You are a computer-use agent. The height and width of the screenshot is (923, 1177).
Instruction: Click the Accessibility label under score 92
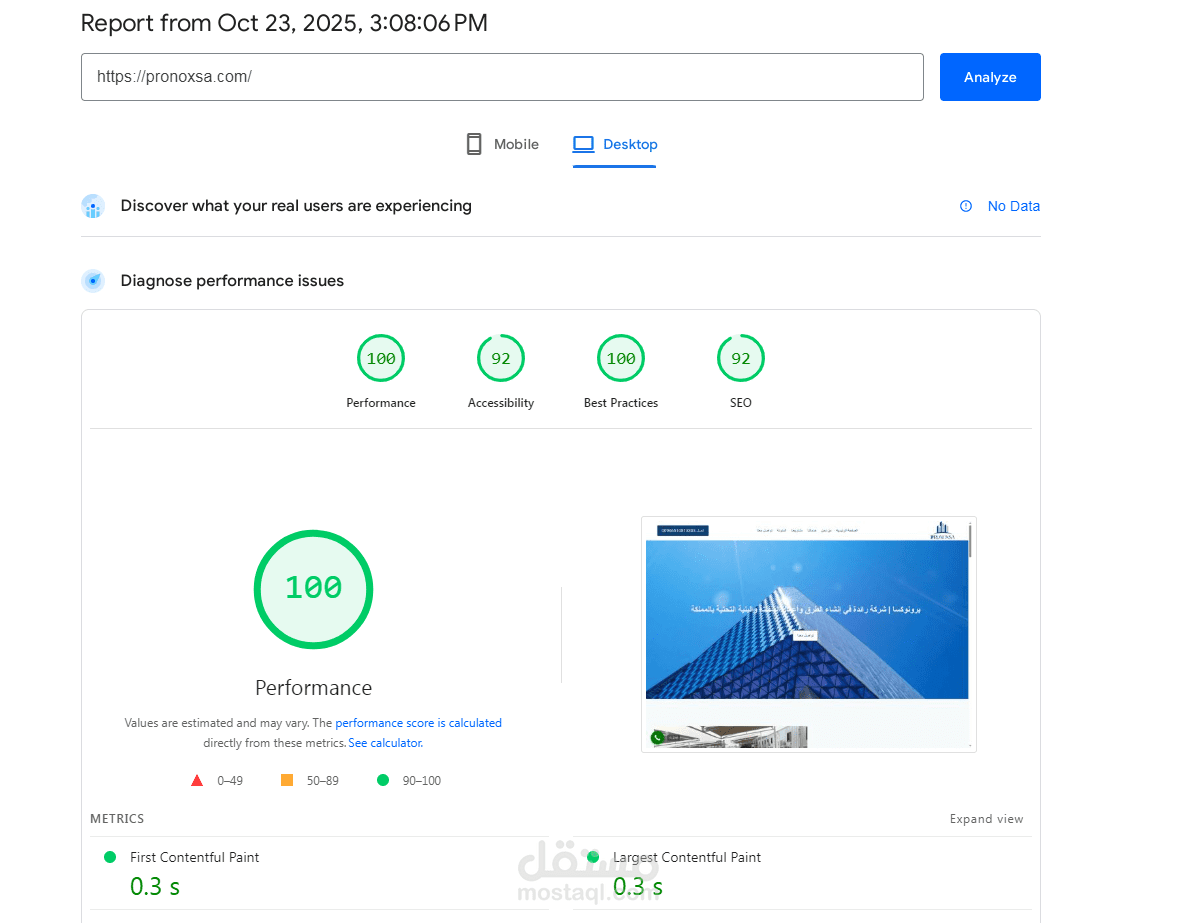point(501,403)
